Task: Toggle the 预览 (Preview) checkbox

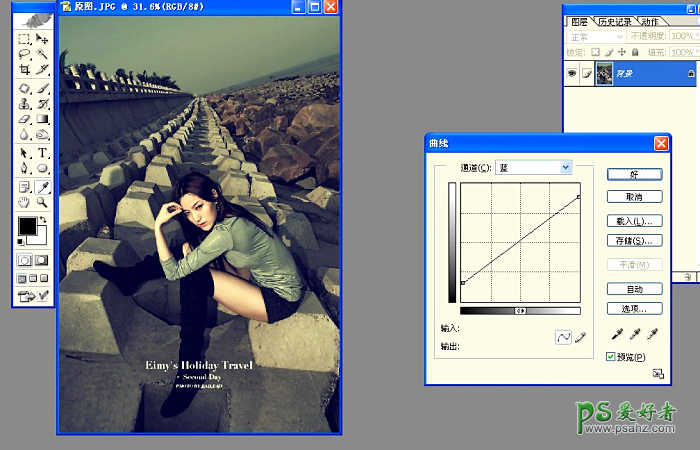Action: 612,357
